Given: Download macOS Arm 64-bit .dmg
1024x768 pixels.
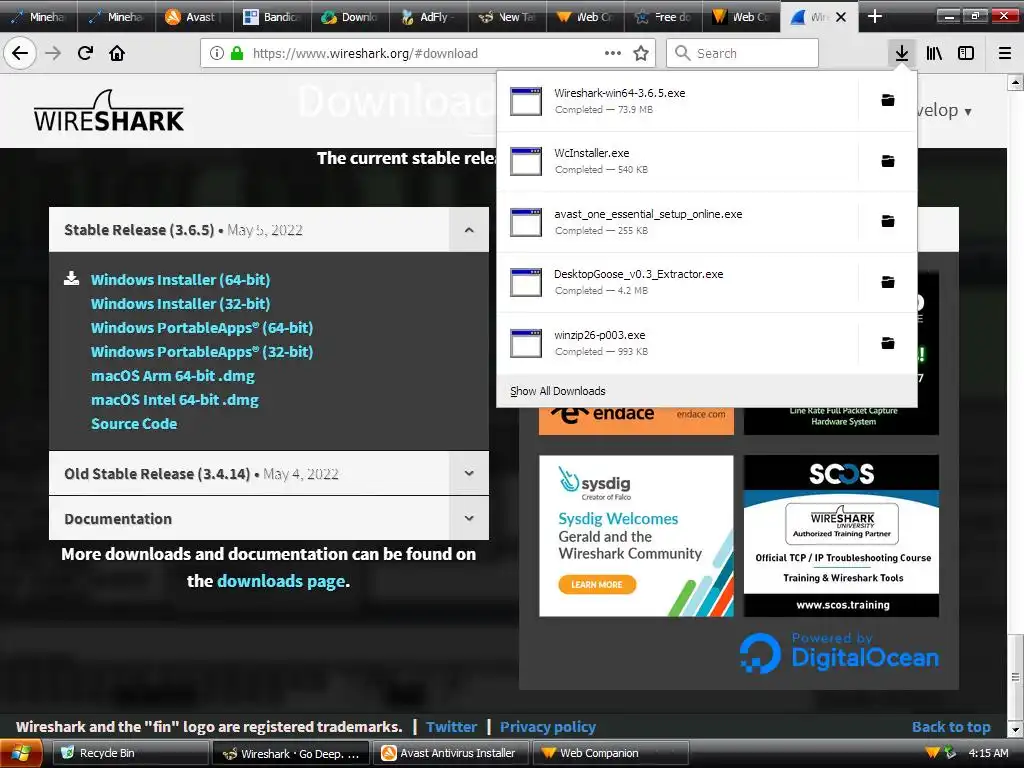Looking at the screenshot, I should click(172, 376).
